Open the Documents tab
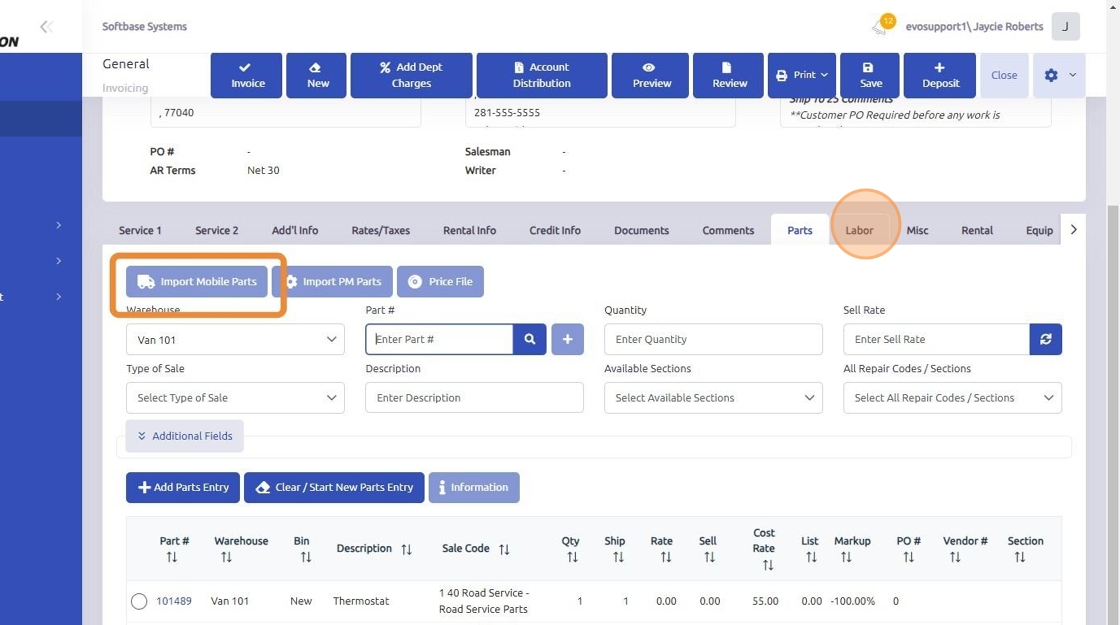Screen dimensions: 1120x625 click(641, 230)
